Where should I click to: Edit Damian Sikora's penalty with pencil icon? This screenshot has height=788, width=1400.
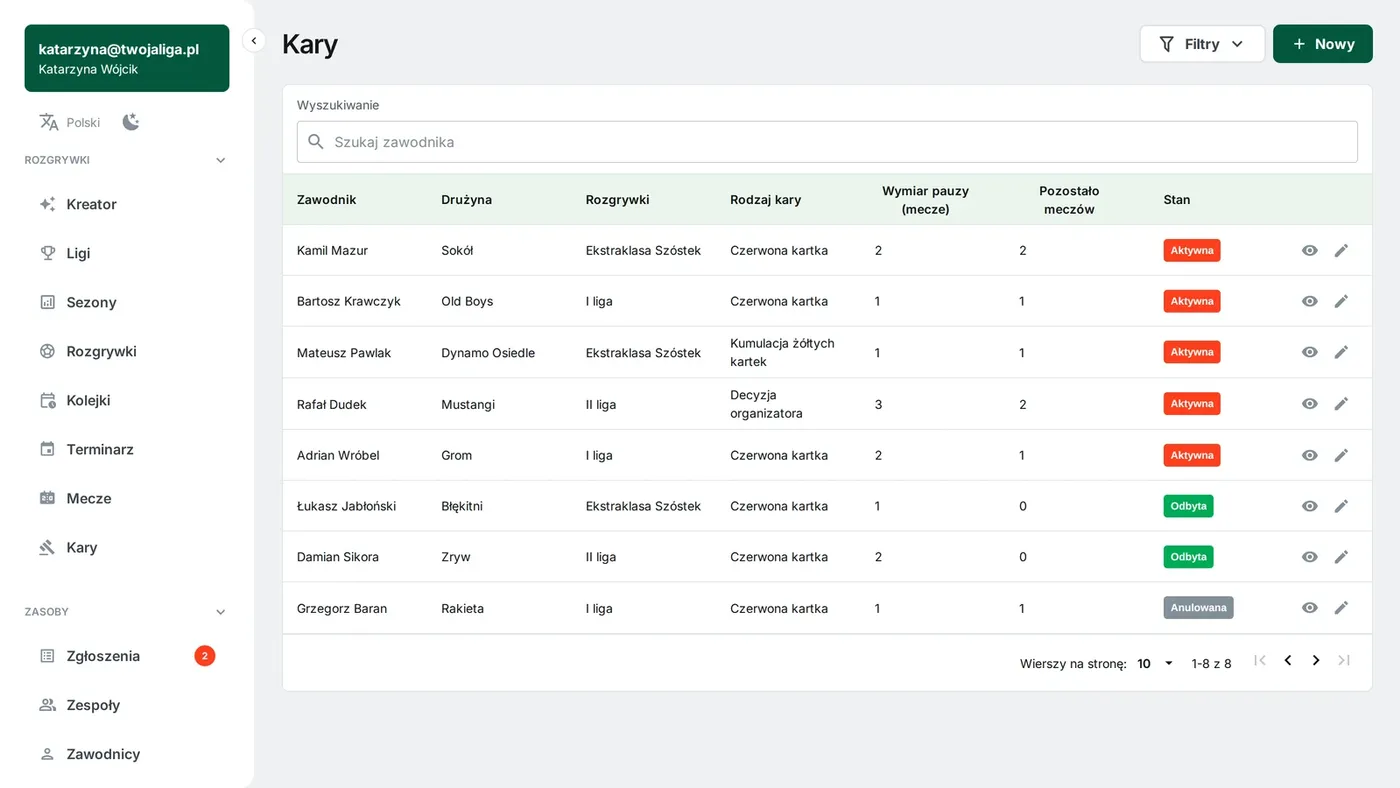[1341, 557]
